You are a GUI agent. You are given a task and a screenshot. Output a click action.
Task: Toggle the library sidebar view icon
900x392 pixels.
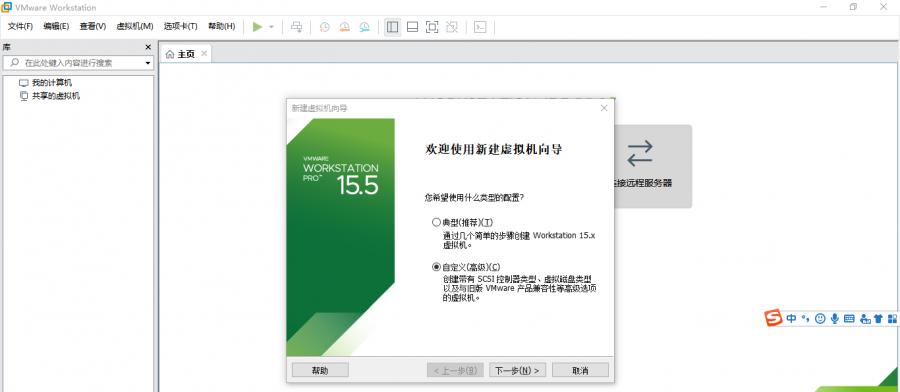point(393,27)
